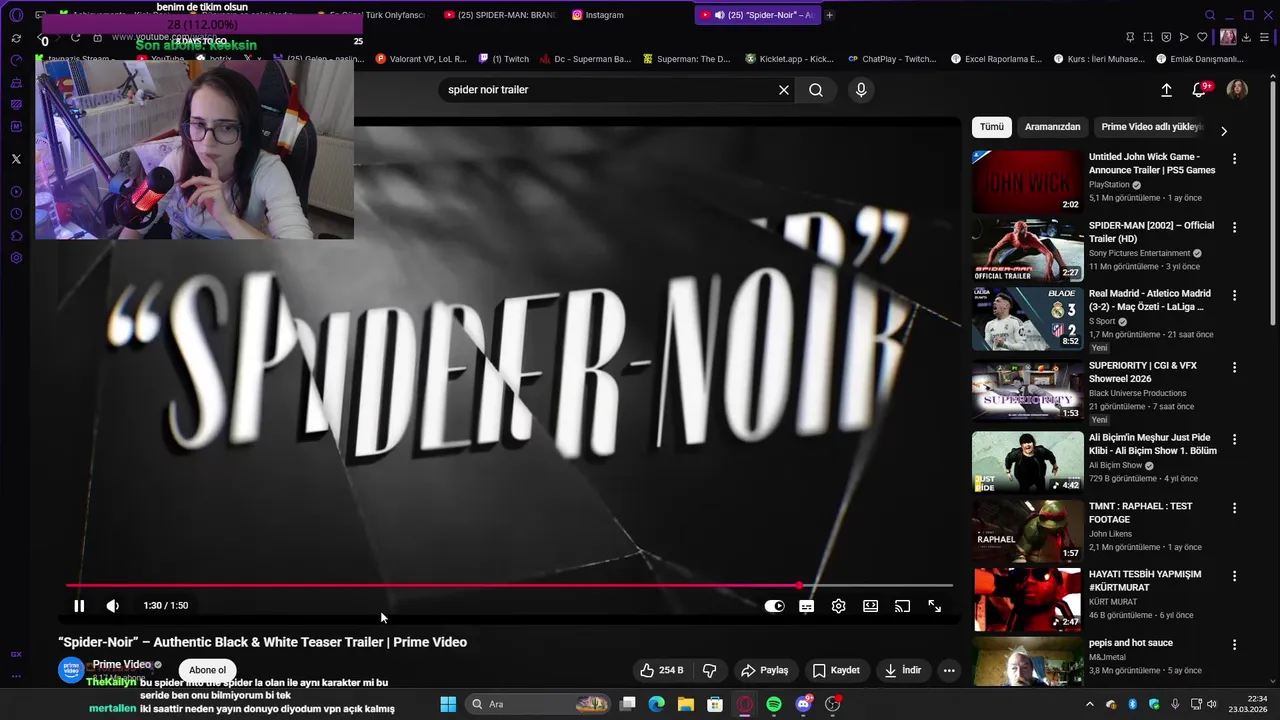Open TMNT Raphael Test Footage video
Screen dimensions: 1280x720
(1027, 530)
